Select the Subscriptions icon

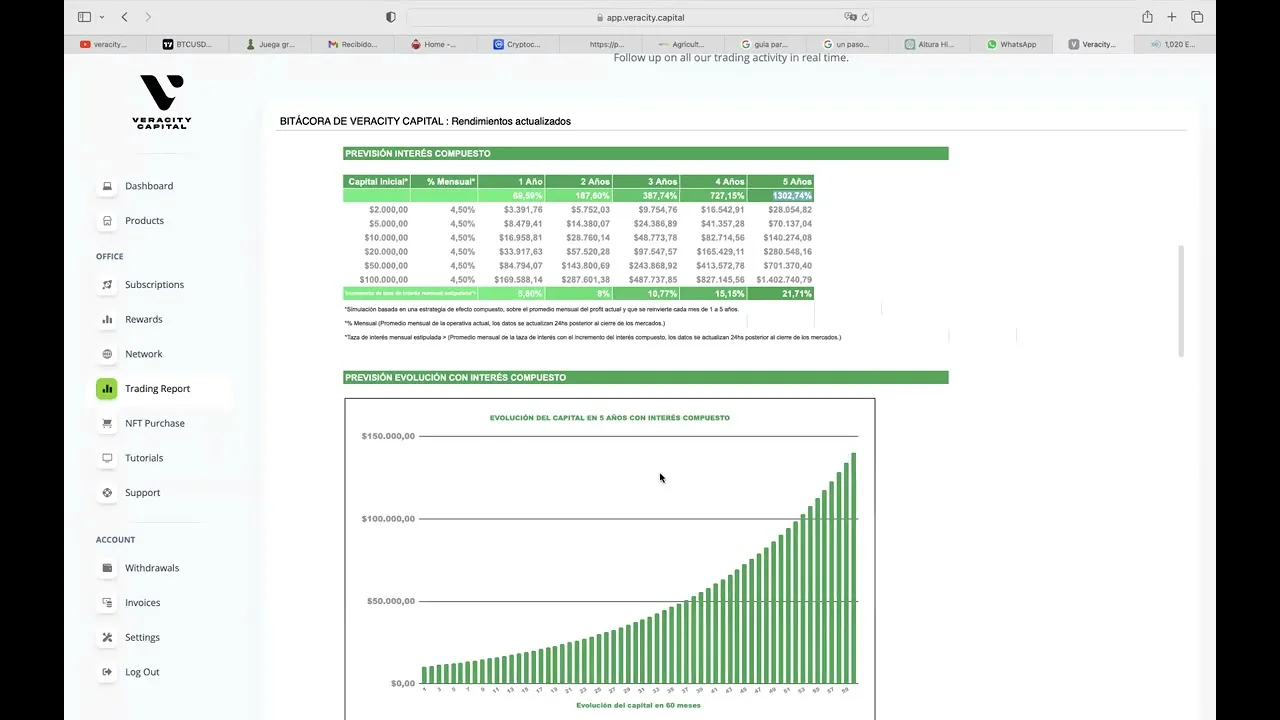pos(107,285)
